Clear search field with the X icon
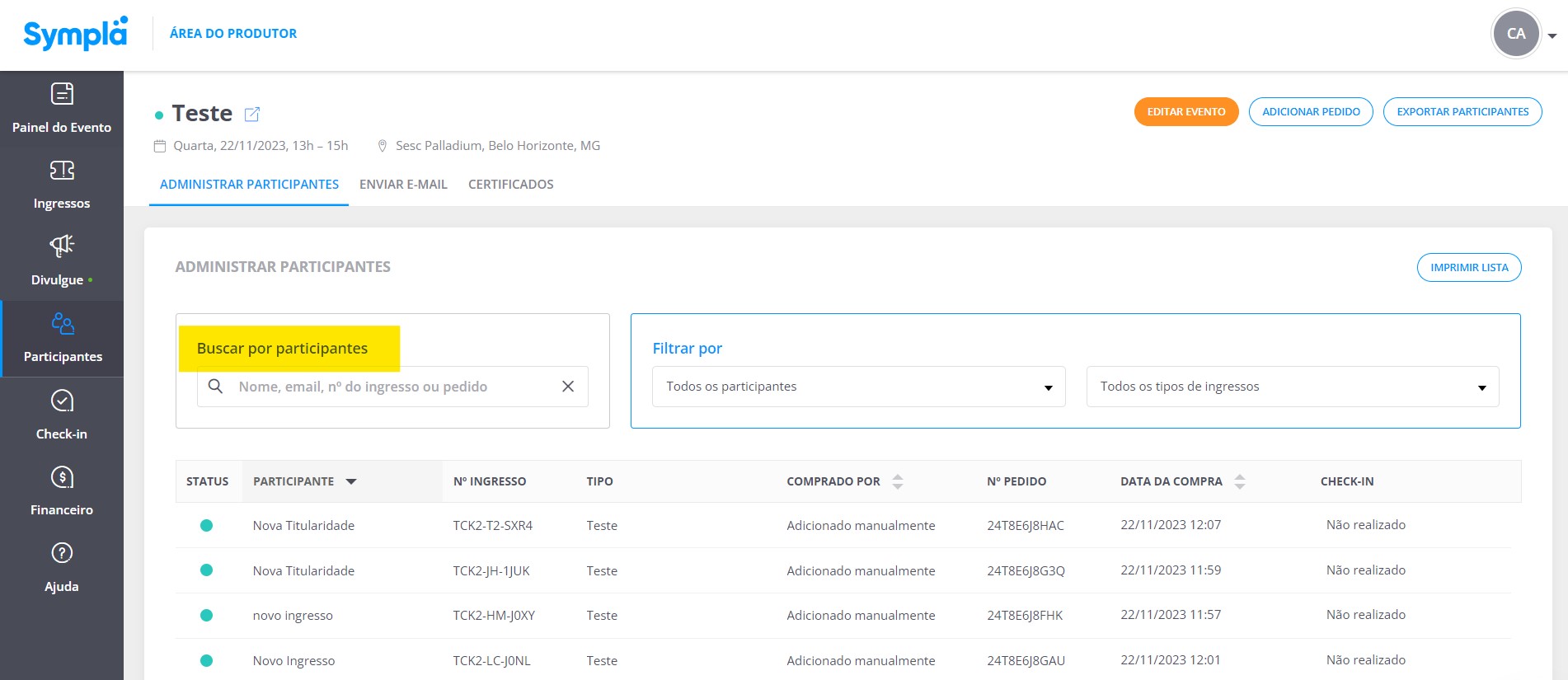1568x680 pixels. pos(568,387)
